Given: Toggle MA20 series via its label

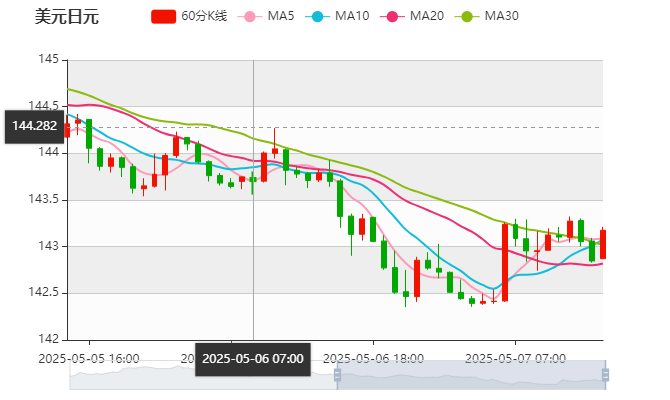Looking at the screenshot, I should point(426,17).
